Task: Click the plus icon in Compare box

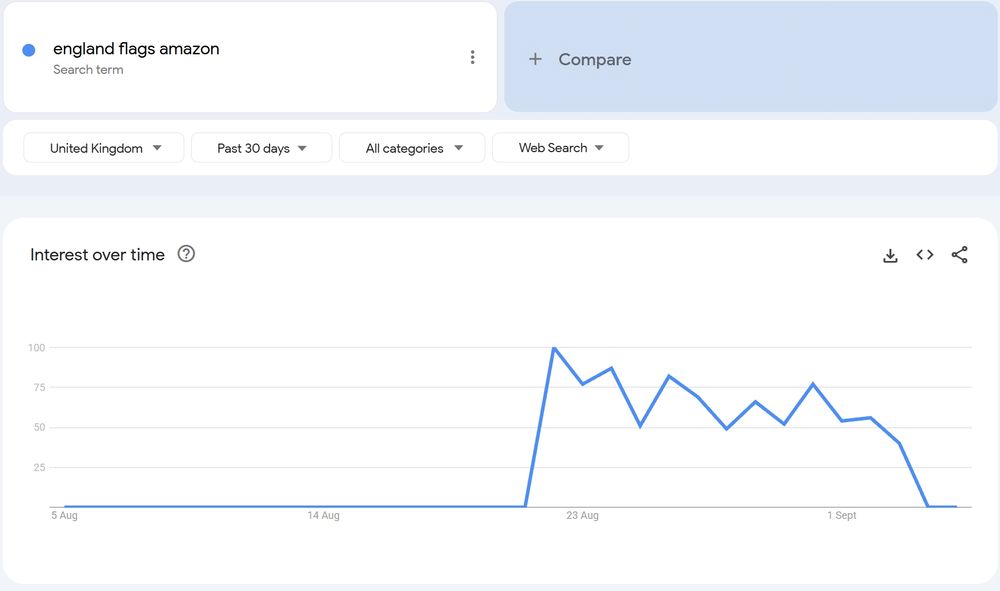Action: click(535, 59)
